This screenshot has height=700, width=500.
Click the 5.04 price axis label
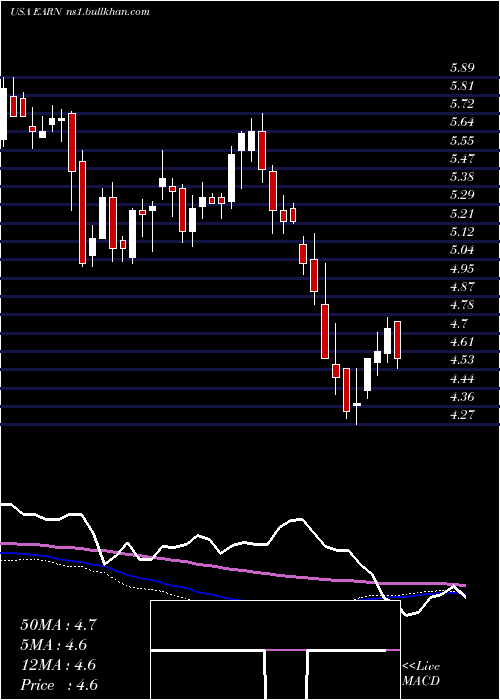coord(462,250)
